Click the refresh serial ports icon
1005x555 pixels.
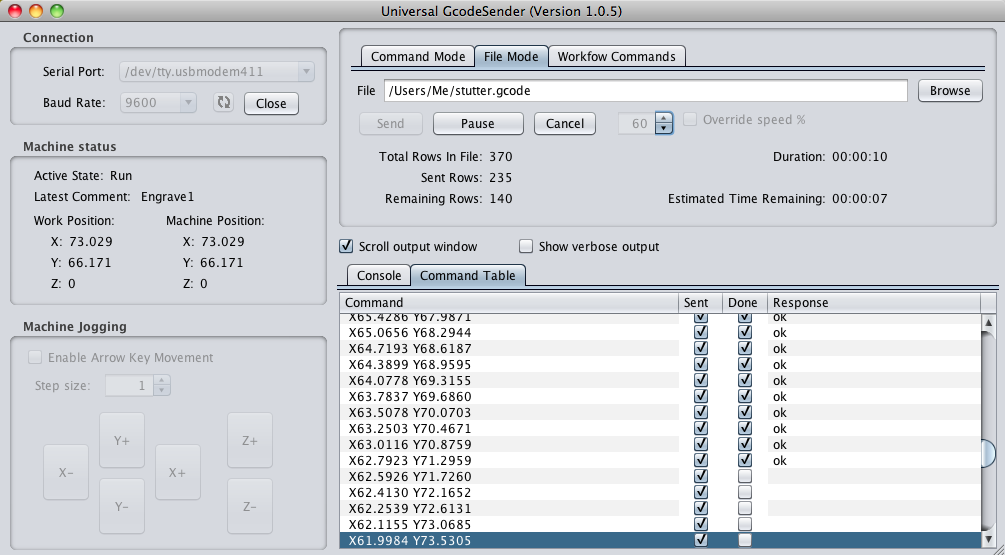click(224, 103)
